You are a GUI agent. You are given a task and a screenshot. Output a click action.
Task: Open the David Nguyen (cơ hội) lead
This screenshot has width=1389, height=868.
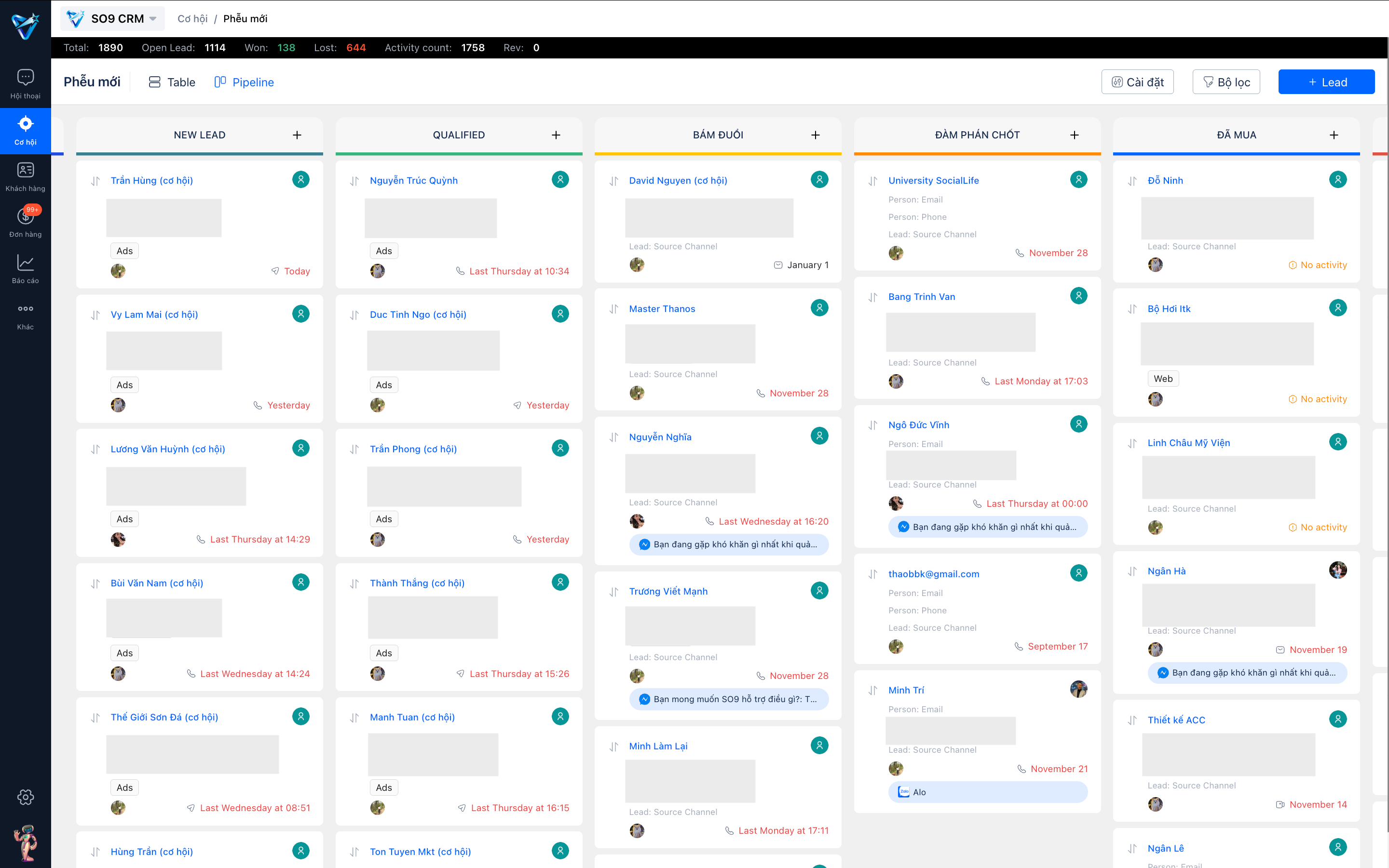pyautogui.click(x=678, y=180)
